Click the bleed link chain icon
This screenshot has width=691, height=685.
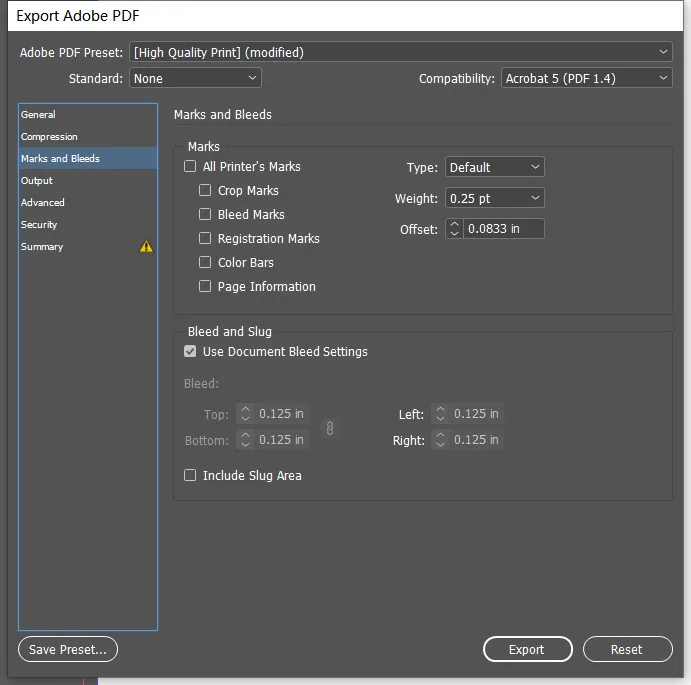click(330, 428)
